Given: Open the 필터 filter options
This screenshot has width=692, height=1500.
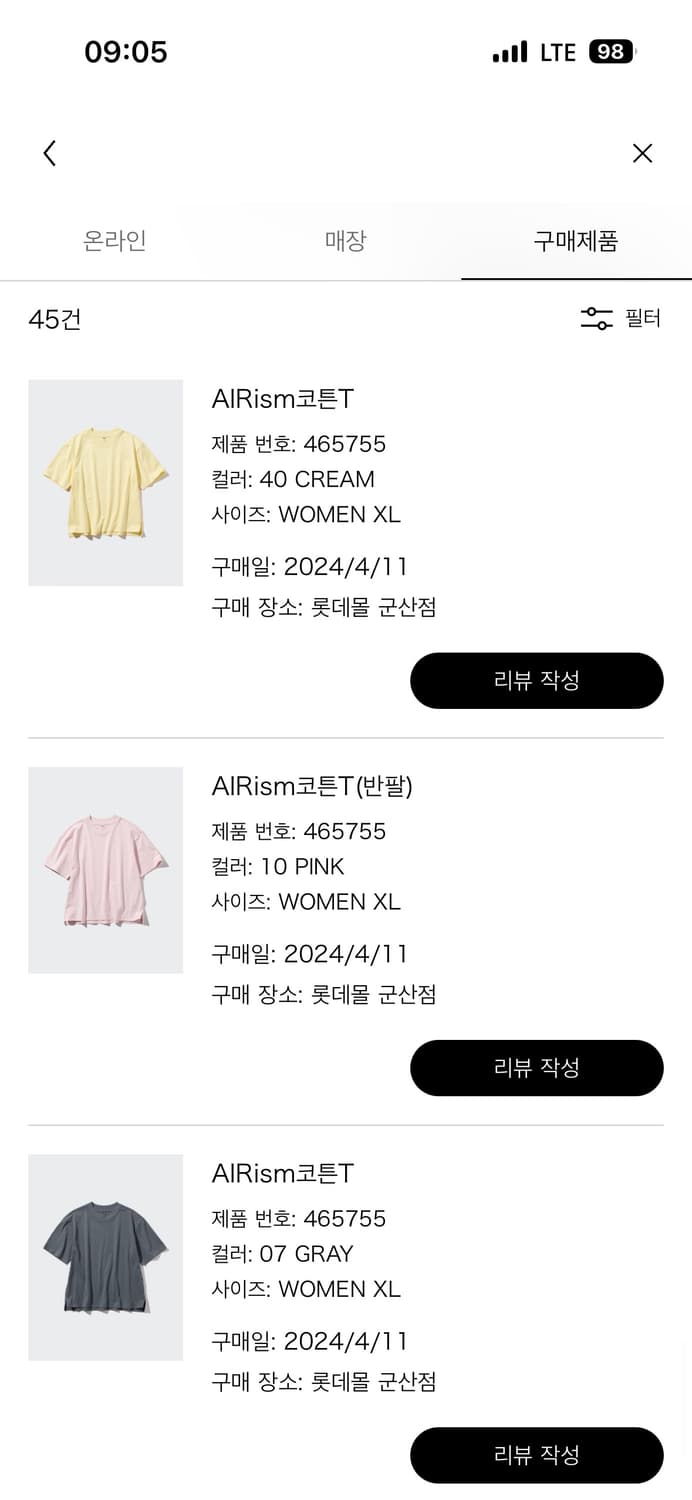Looking at the screenshot, I should click(x=643, y=319).
